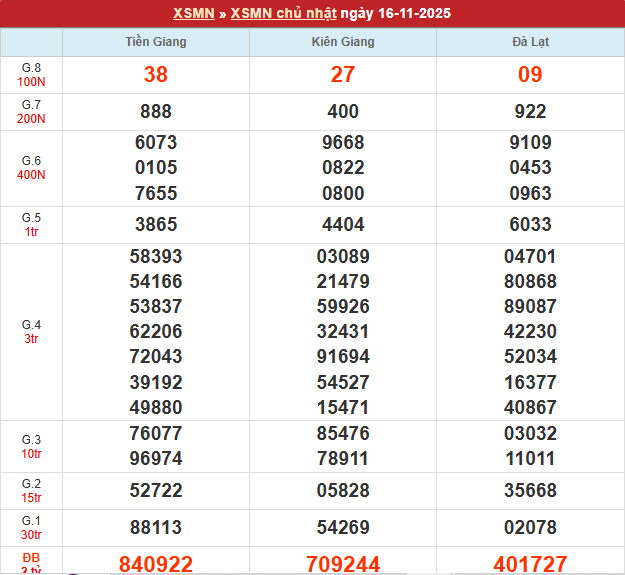Screen dimensions: 625x575
Task: Click the G.6 value 9109
Action: (531, 142)
